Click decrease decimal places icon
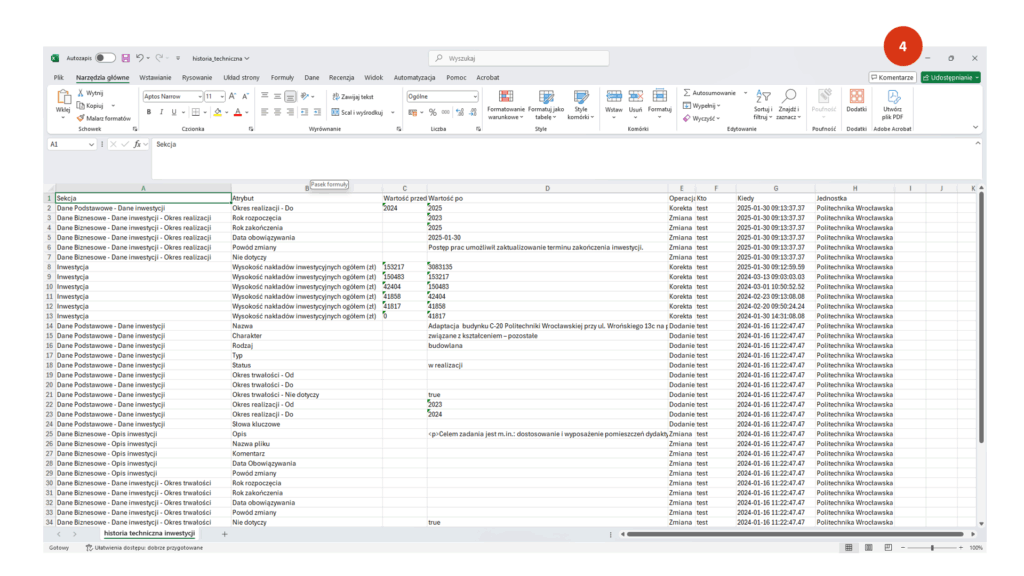Image resolution: width=1024 pixels, height=576 pixels. pos(473,112)
